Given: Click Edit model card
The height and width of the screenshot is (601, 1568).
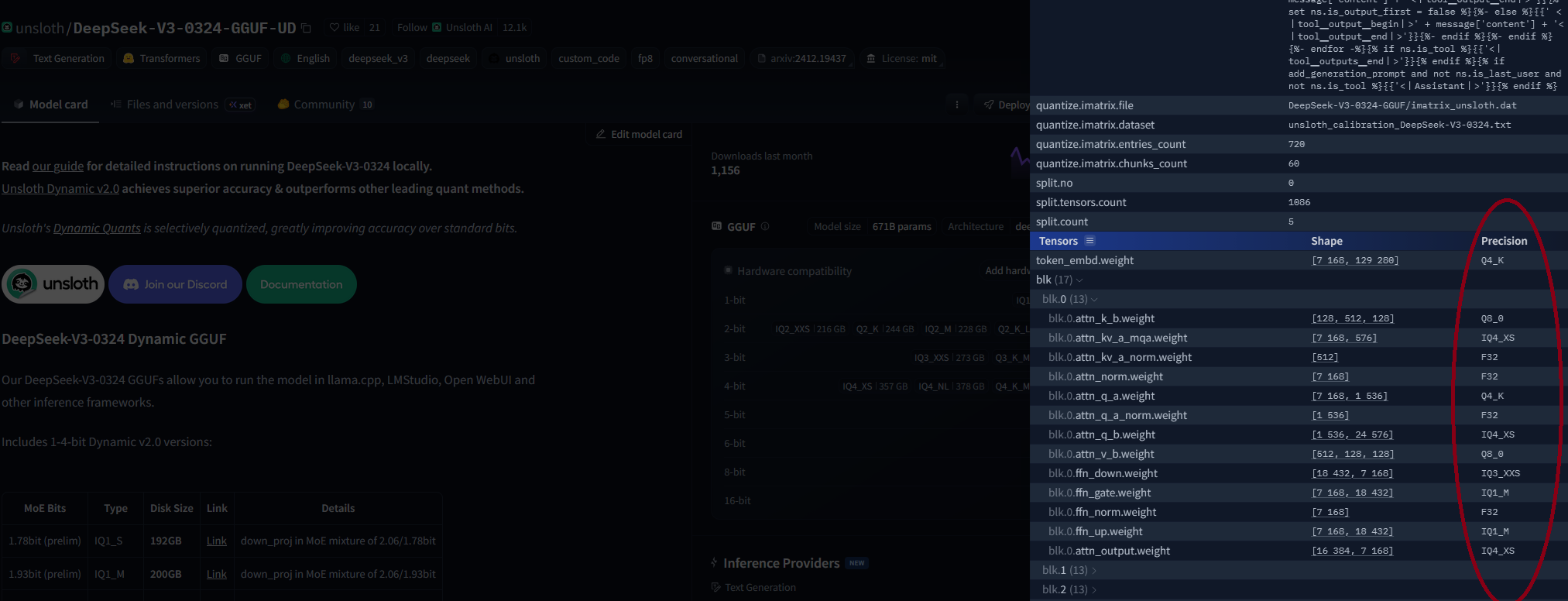Looking at the screenshot, I should tap(639, 134).
